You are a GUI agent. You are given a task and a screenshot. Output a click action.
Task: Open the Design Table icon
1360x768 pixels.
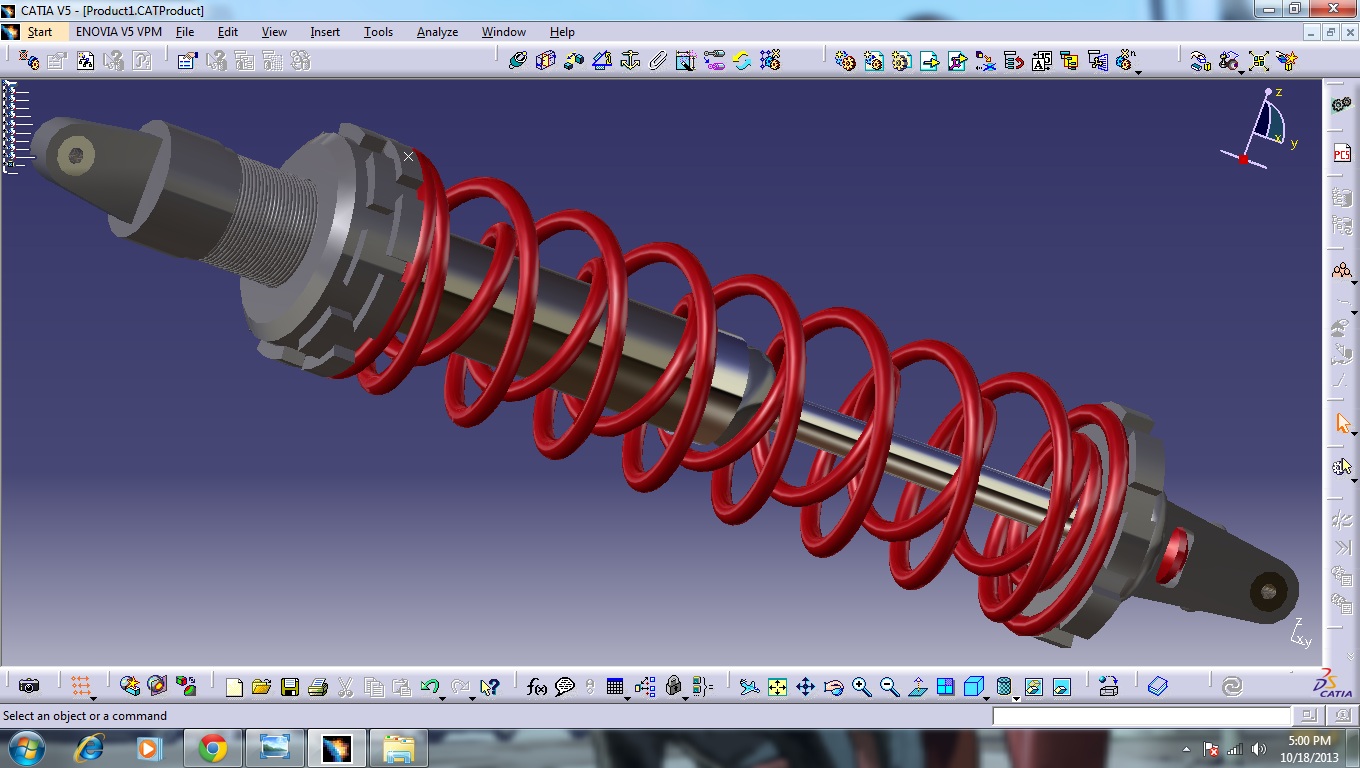click(615, 687)
